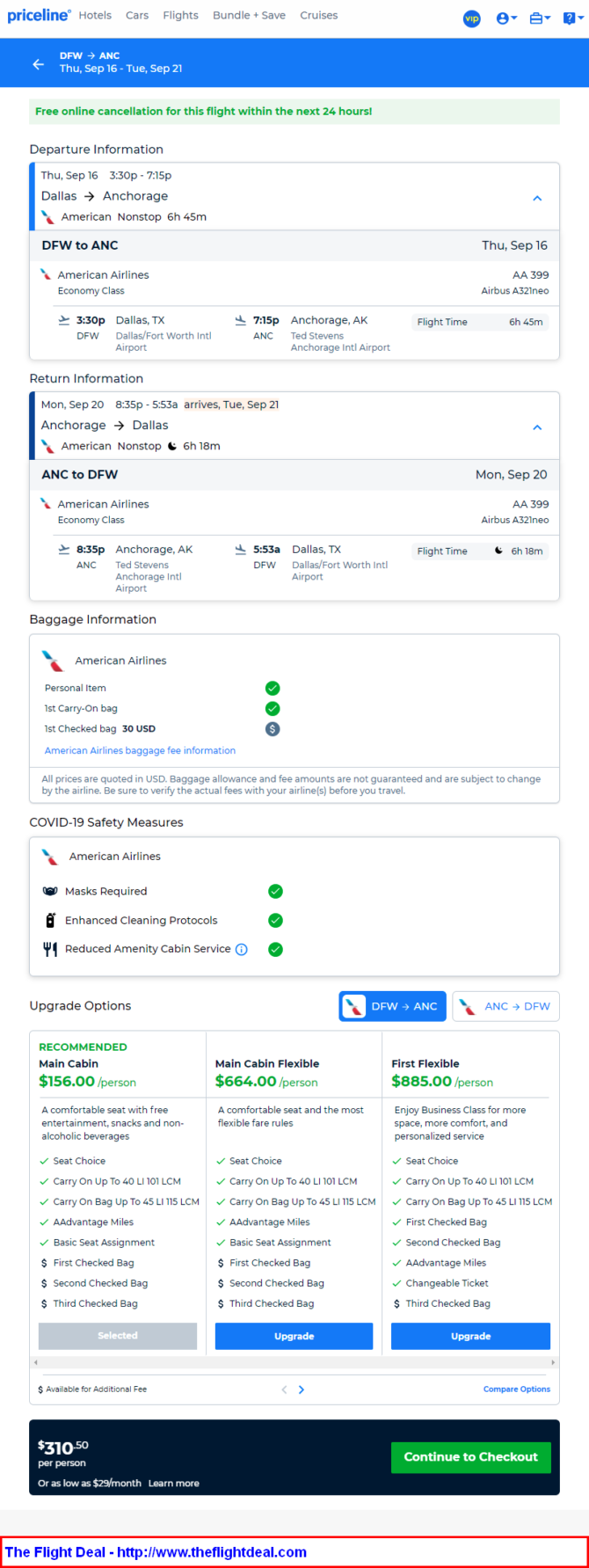Screen dimensions: 589x1568
Task: Select the DFW → ANC upgrade toggle
Action: click(x=392, y=1006)
